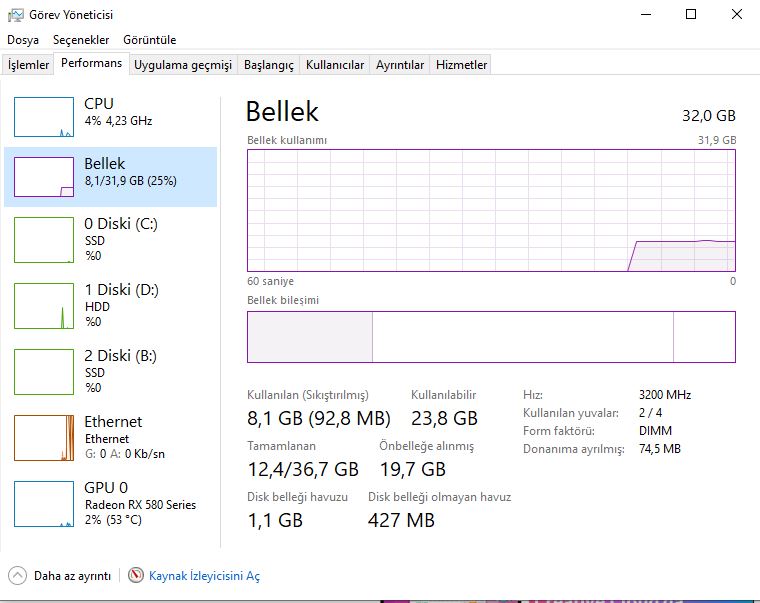This screenshot has width=760, height=603.
Task: Click the Kaynak İzleyicisi resource monitor icon
Action: click(136, 576)
